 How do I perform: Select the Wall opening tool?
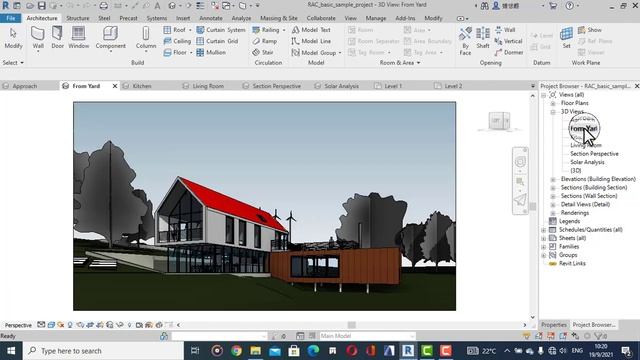pos(505,30)
